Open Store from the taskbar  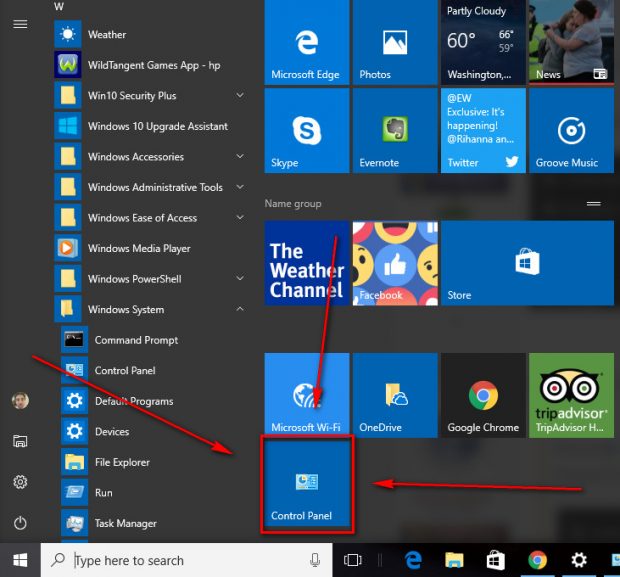(495, 560)
